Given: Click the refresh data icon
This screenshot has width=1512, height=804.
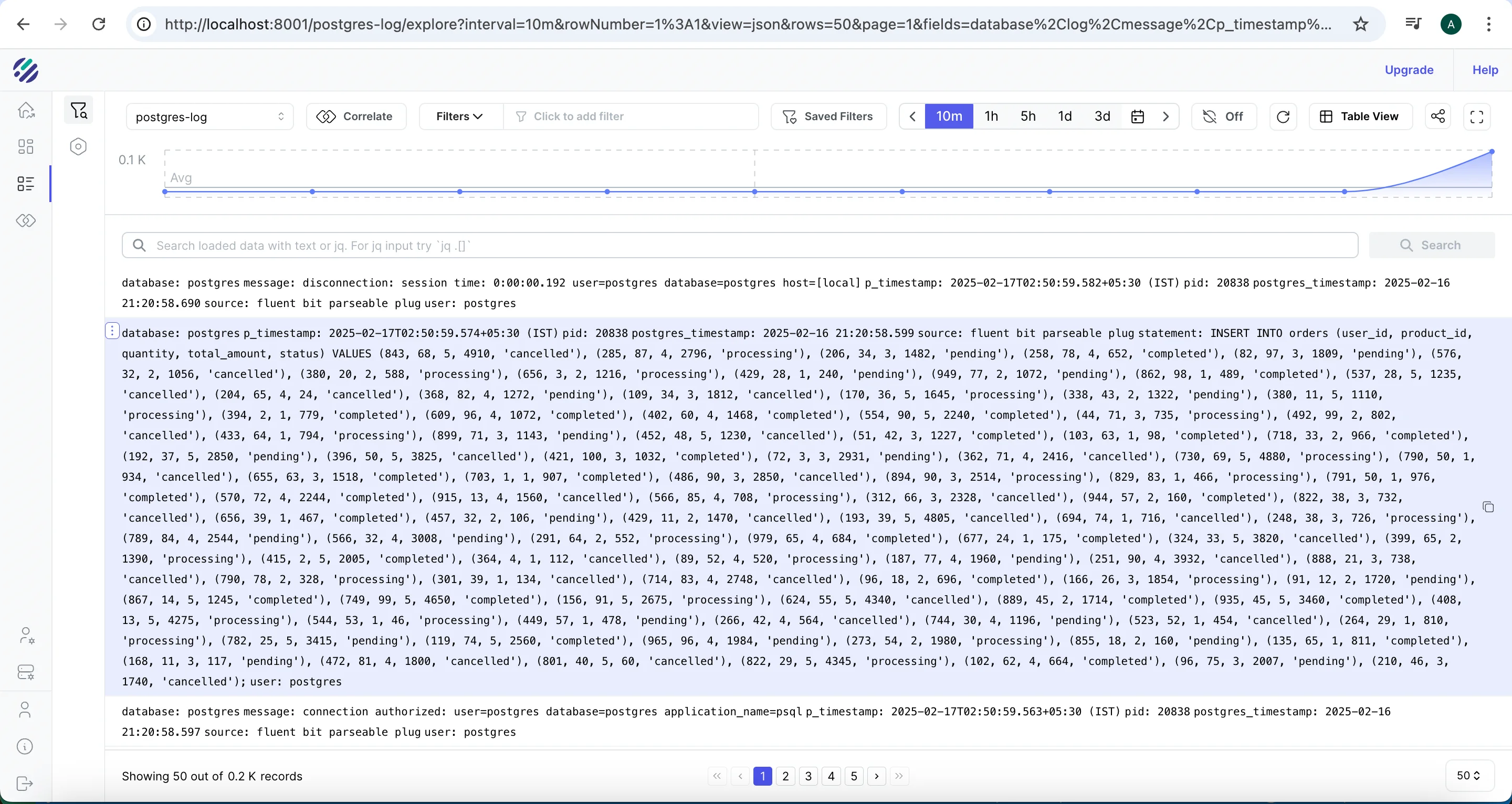Looking at the screenshot, I should (x=1283, y=116).
